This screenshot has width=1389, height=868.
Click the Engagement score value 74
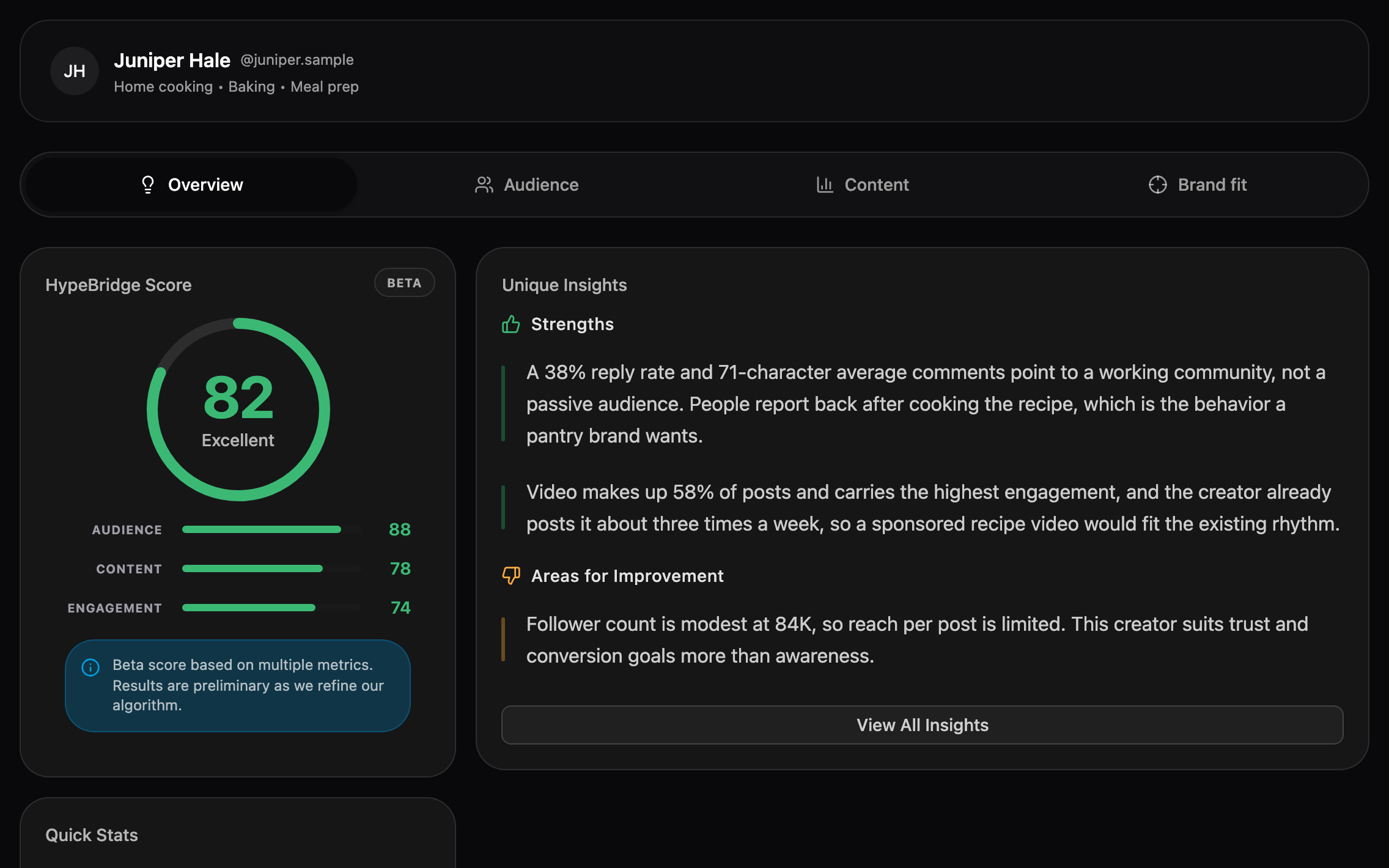click(400, 608)
